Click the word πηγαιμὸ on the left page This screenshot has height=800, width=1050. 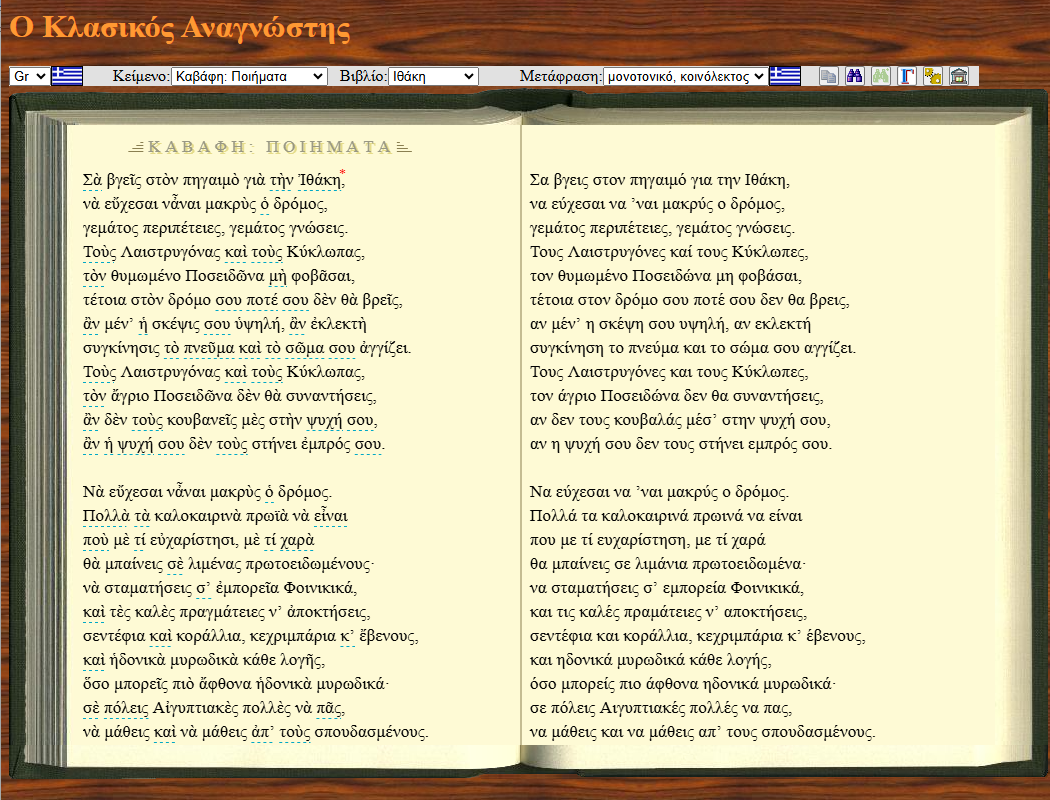pyautogui.click(x=210, y=181)
